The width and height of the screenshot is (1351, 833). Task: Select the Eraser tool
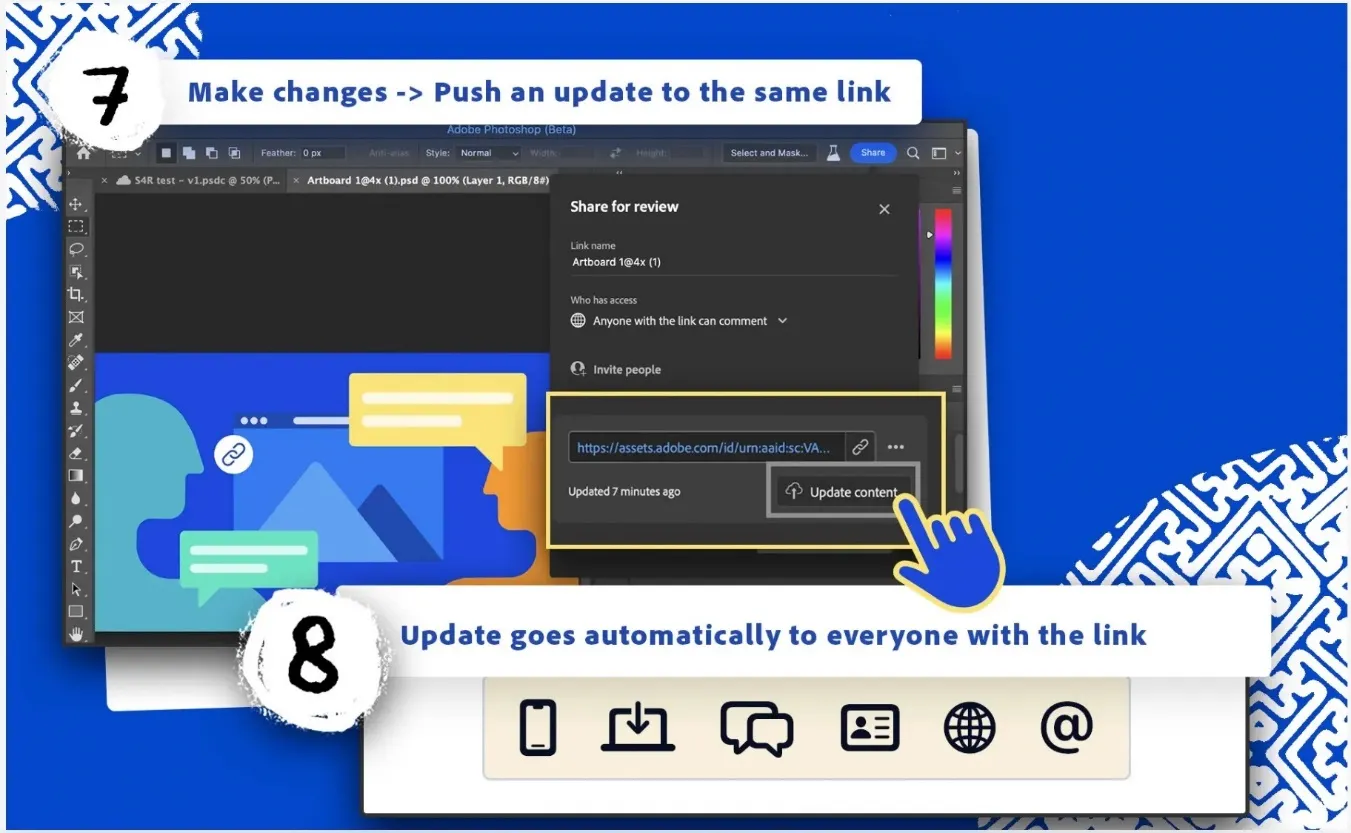pos(76,453)
